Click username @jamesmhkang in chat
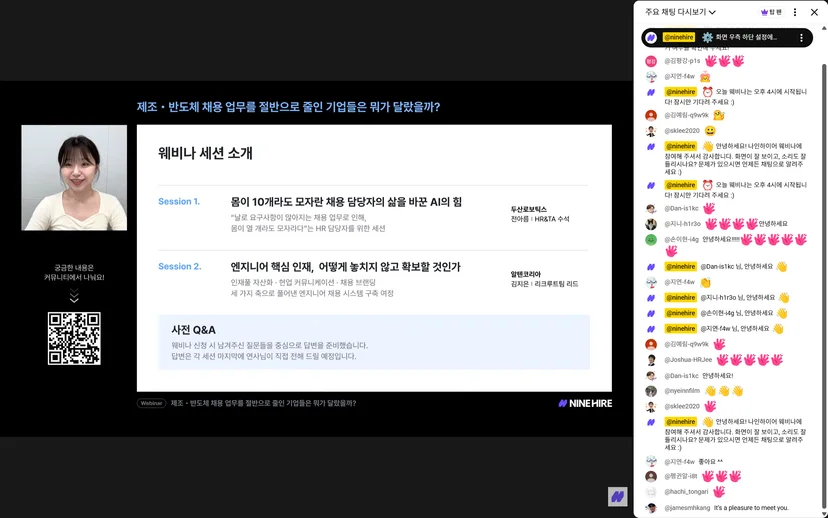This screenshot has width=828, height=518. 687,508
